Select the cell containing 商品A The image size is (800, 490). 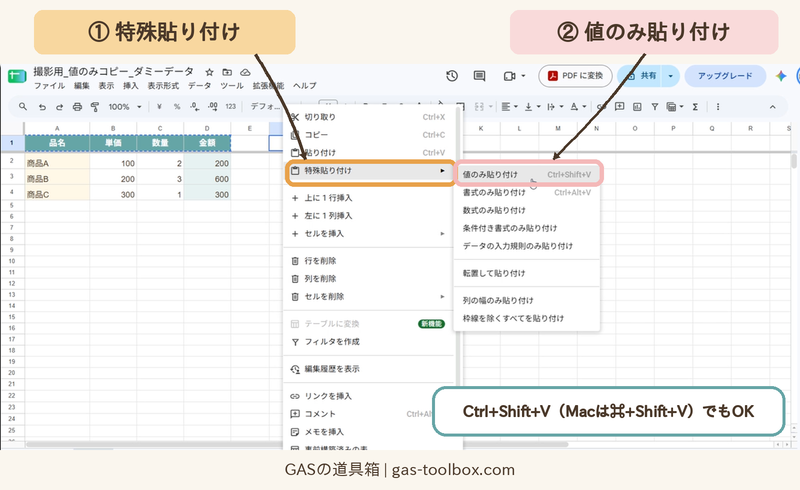point(57,163)
